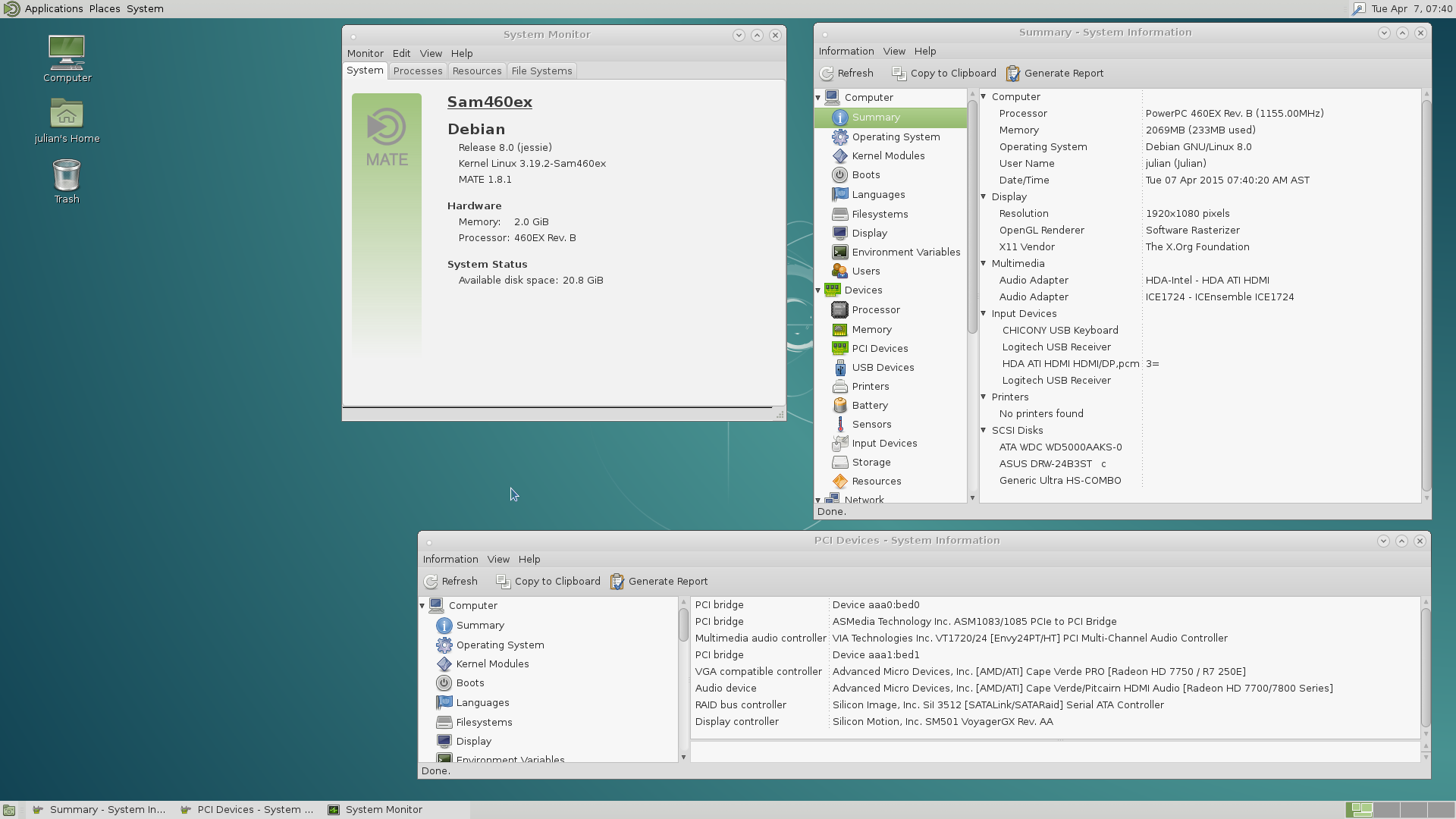Open the Sensors thermometer entry

coord(871,424)
